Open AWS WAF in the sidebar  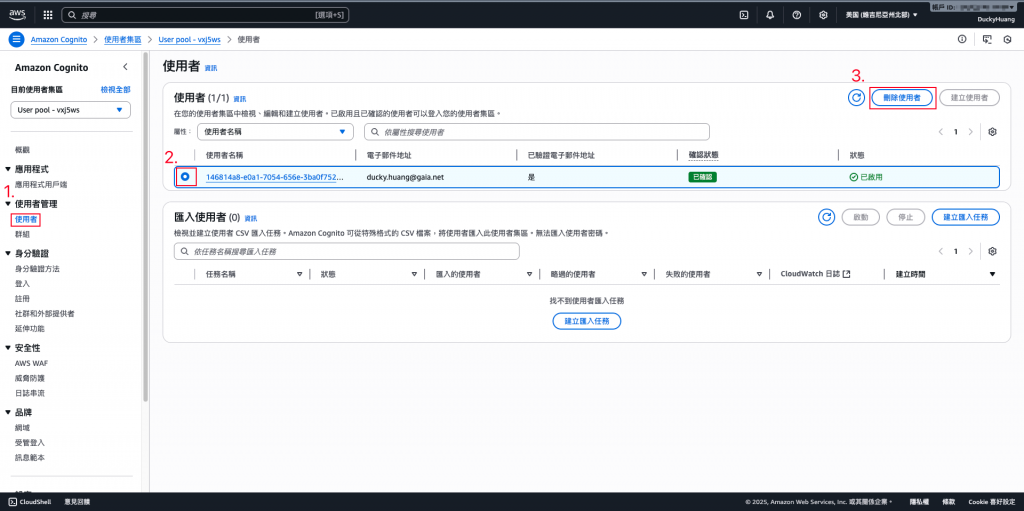pyautogui.click(x=30, y=363)
